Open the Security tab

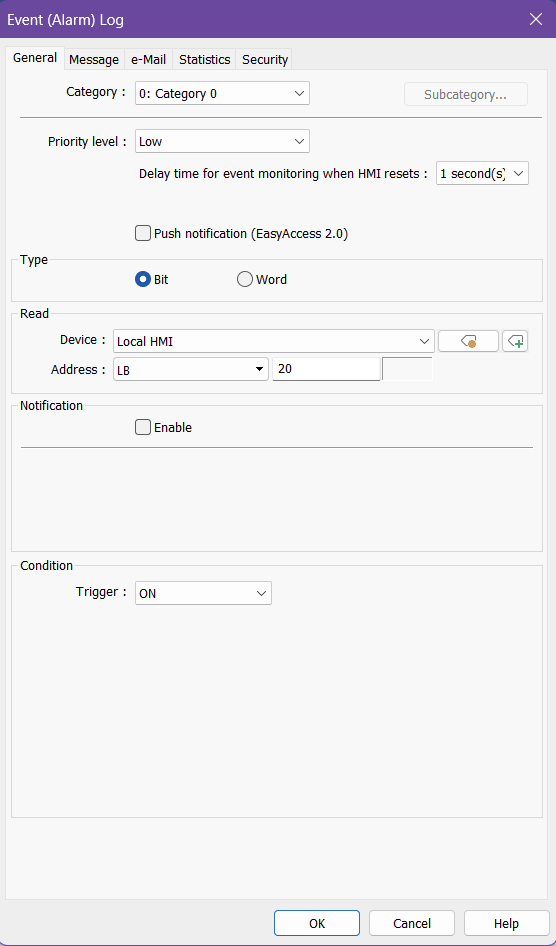[265, 60]
